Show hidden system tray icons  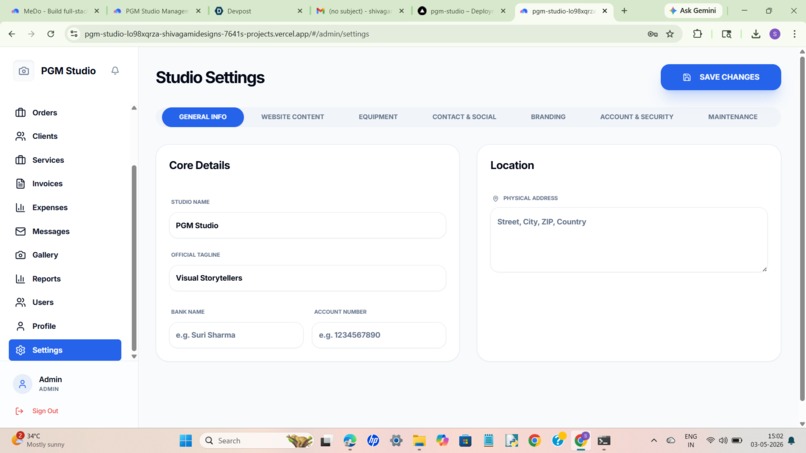click(x=654, y=441)
